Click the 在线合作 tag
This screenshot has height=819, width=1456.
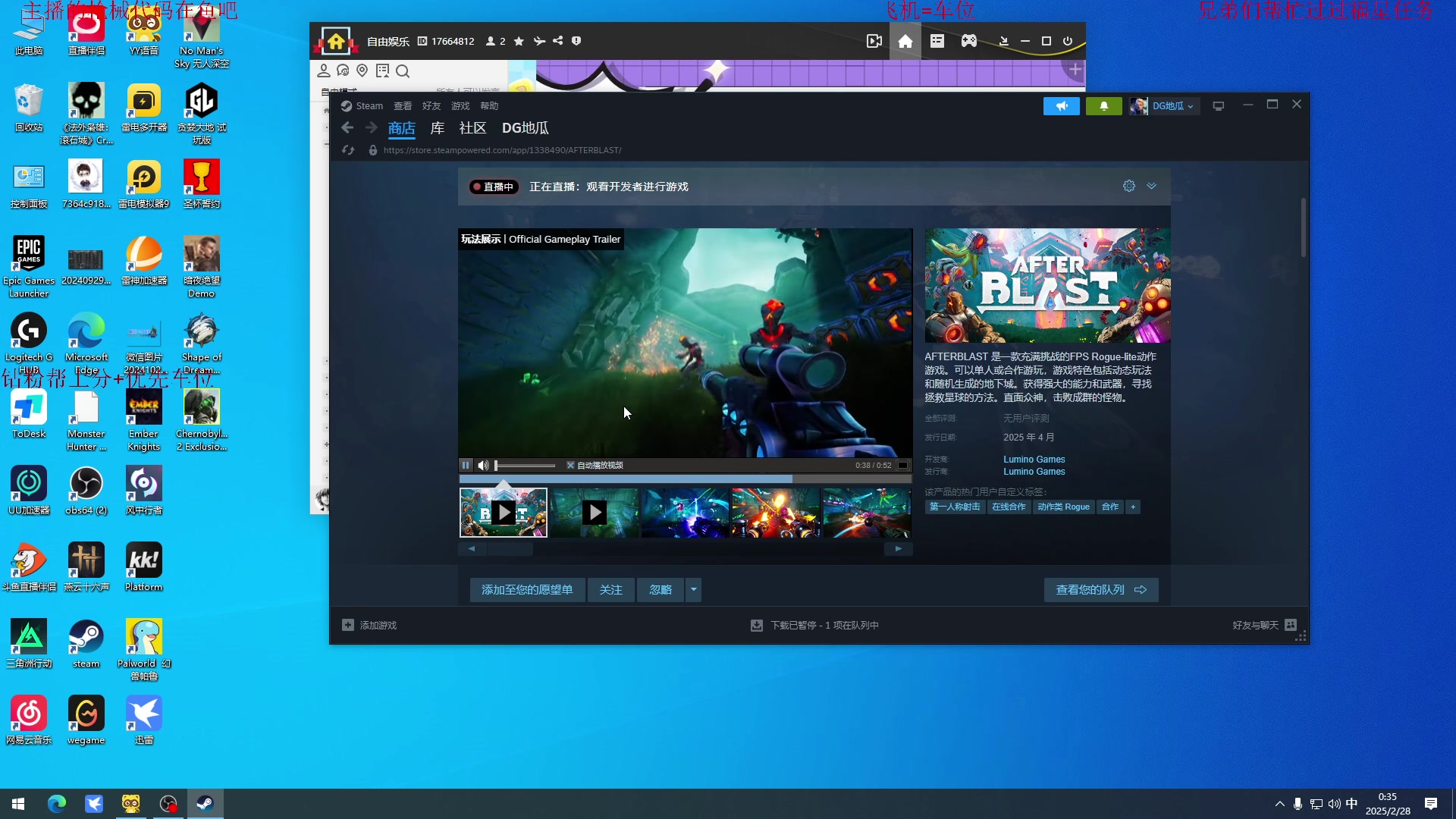click(1009, 507)
